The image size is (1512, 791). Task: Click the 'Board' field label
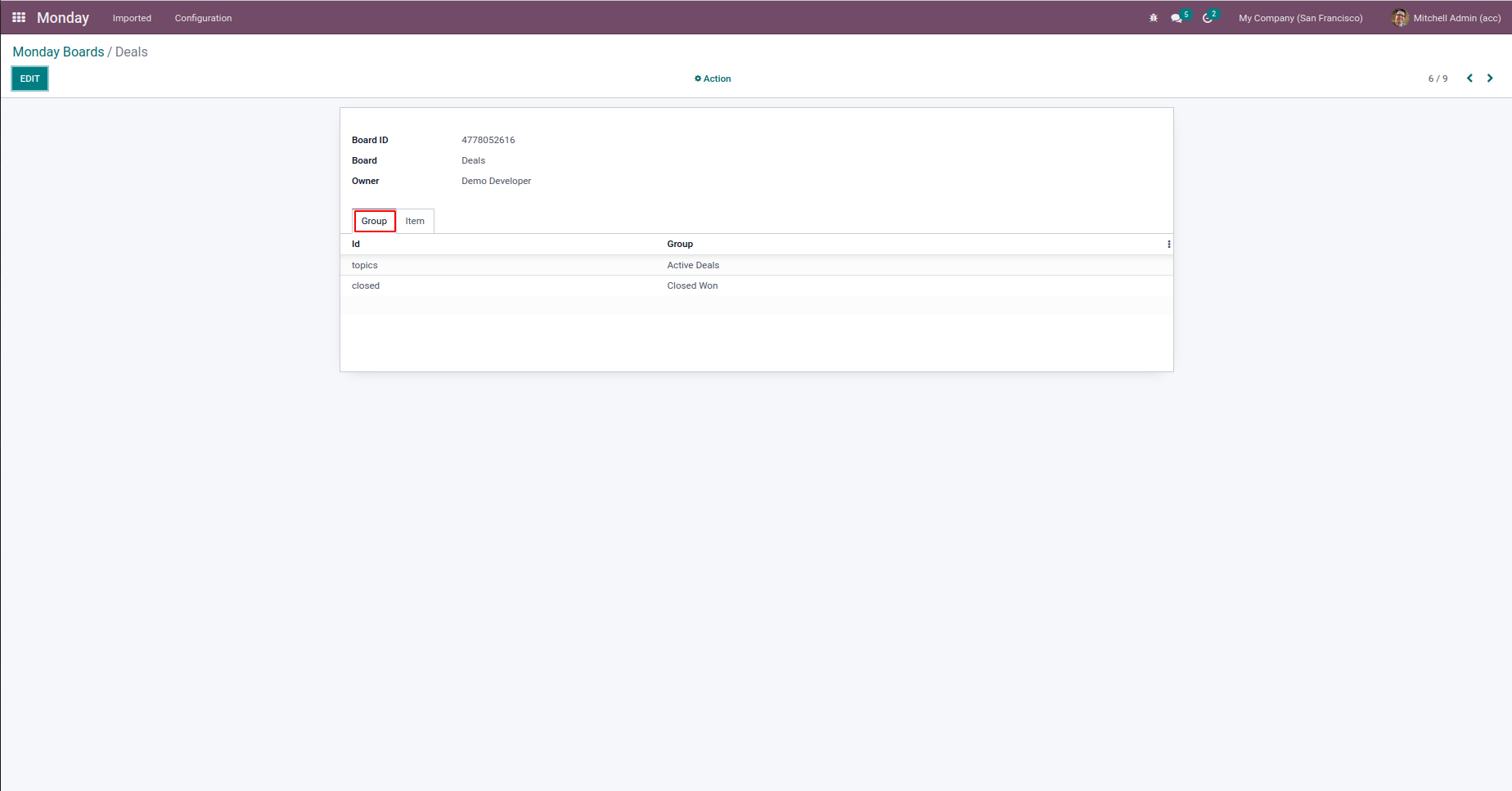tap(364, 160)
